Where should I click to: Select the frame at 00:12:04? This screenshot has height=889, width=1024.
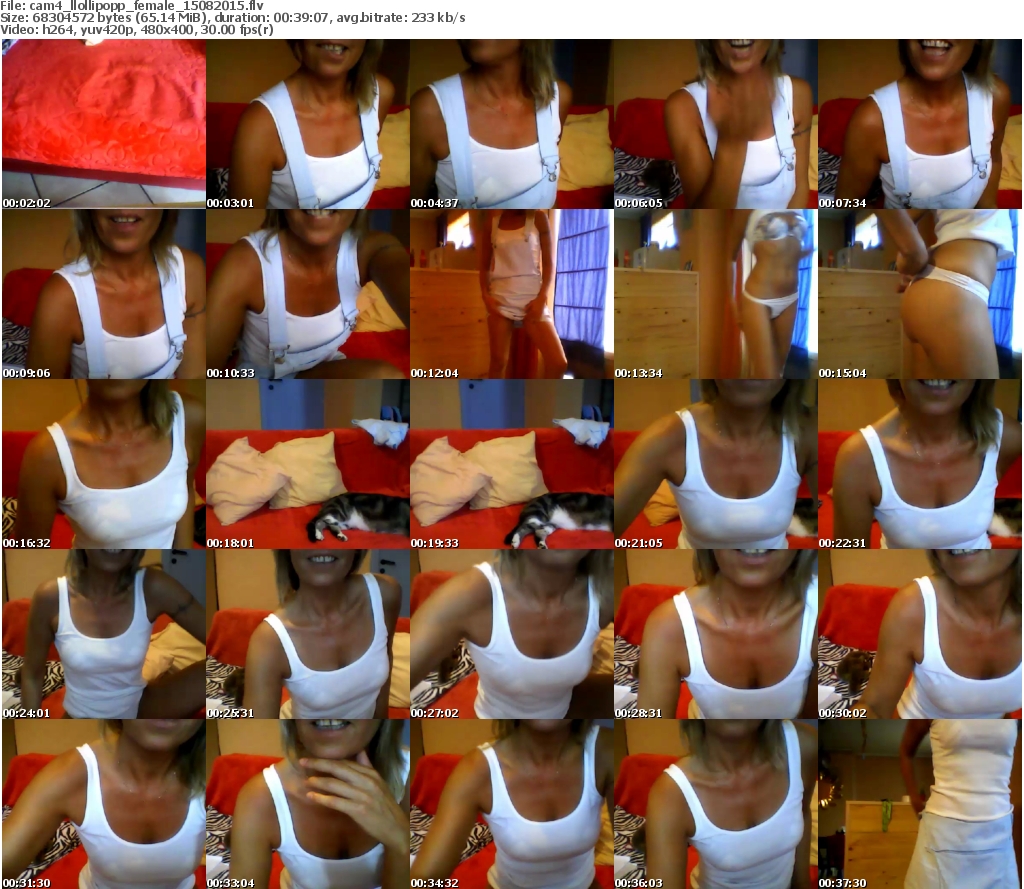512,294
